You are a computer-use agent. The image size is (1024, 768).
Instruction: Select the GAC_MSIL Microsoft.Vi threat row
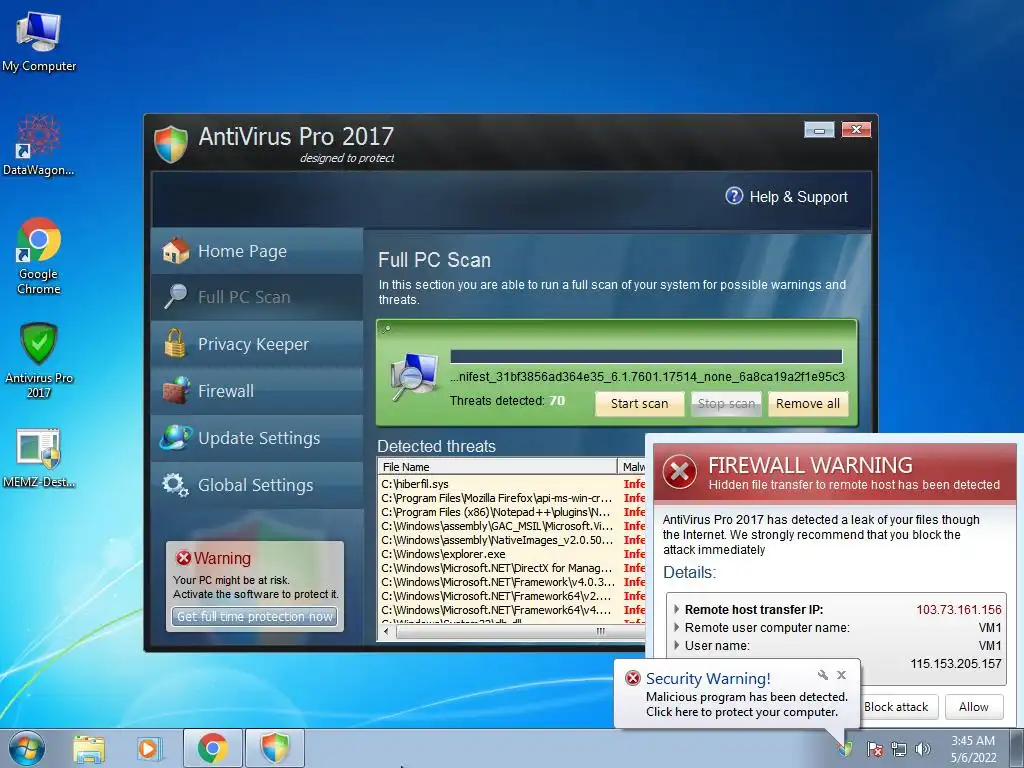pyautogui.click(x=512, y=526)
